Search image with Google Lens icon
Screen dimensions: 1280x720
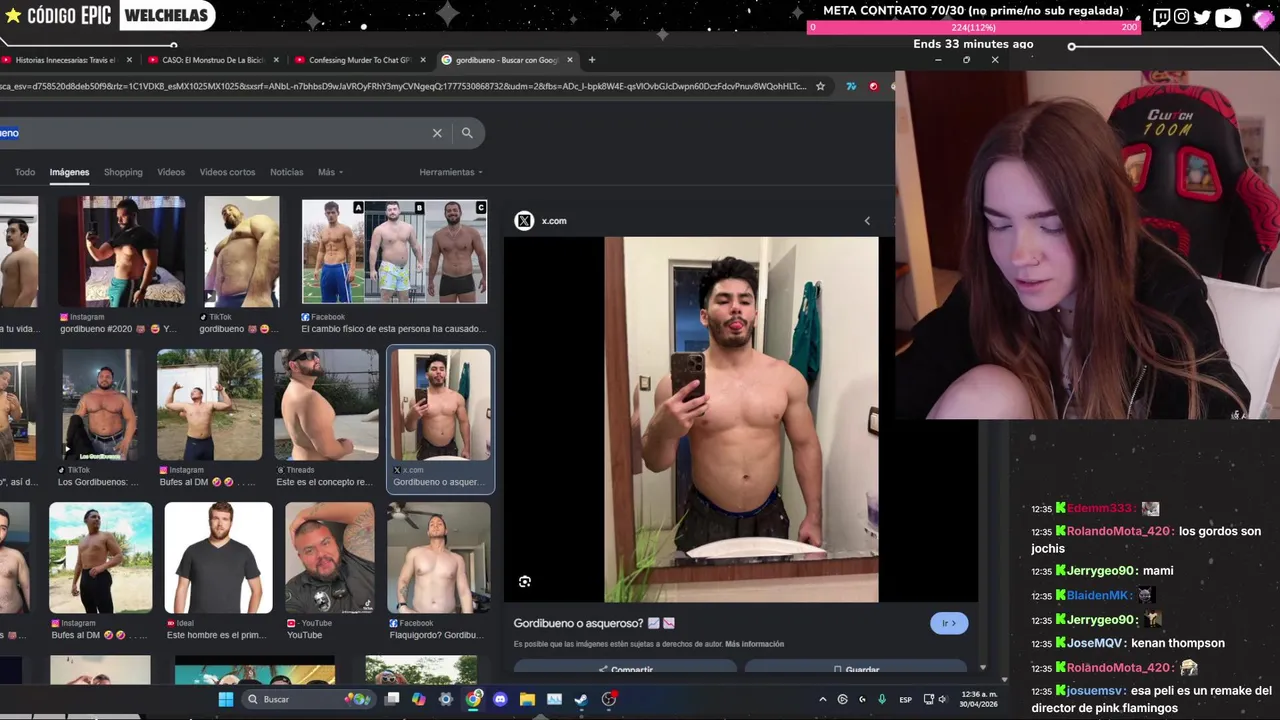click(x=525, y=582)
